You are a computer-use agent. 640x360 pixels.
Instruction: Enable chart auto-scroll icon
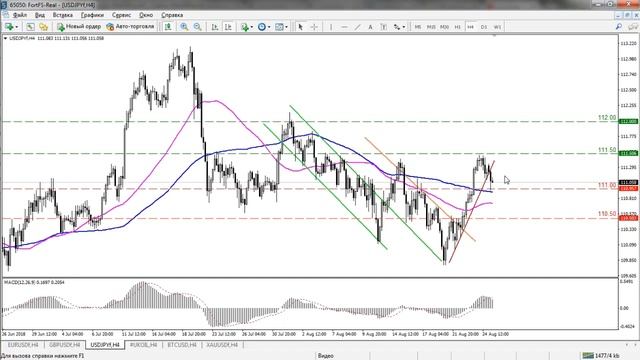(x=215, y=27)
